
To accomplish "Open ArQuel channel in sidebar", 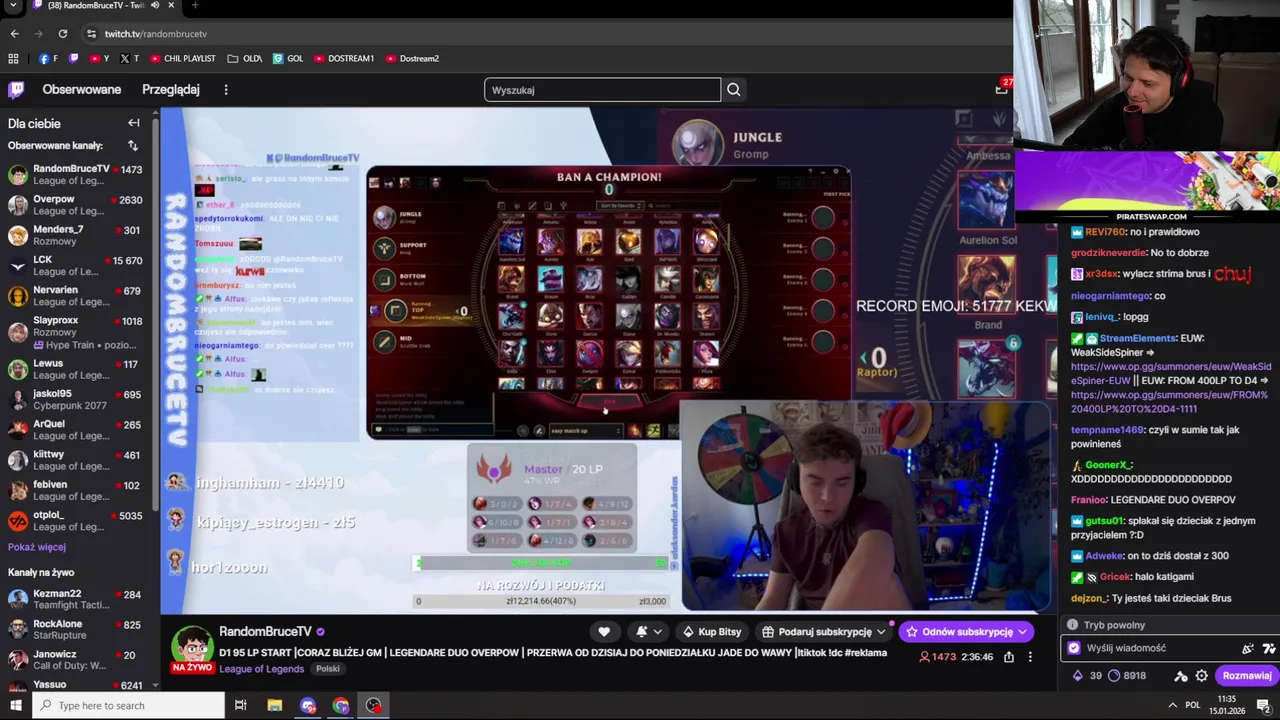I will [76, 430].
